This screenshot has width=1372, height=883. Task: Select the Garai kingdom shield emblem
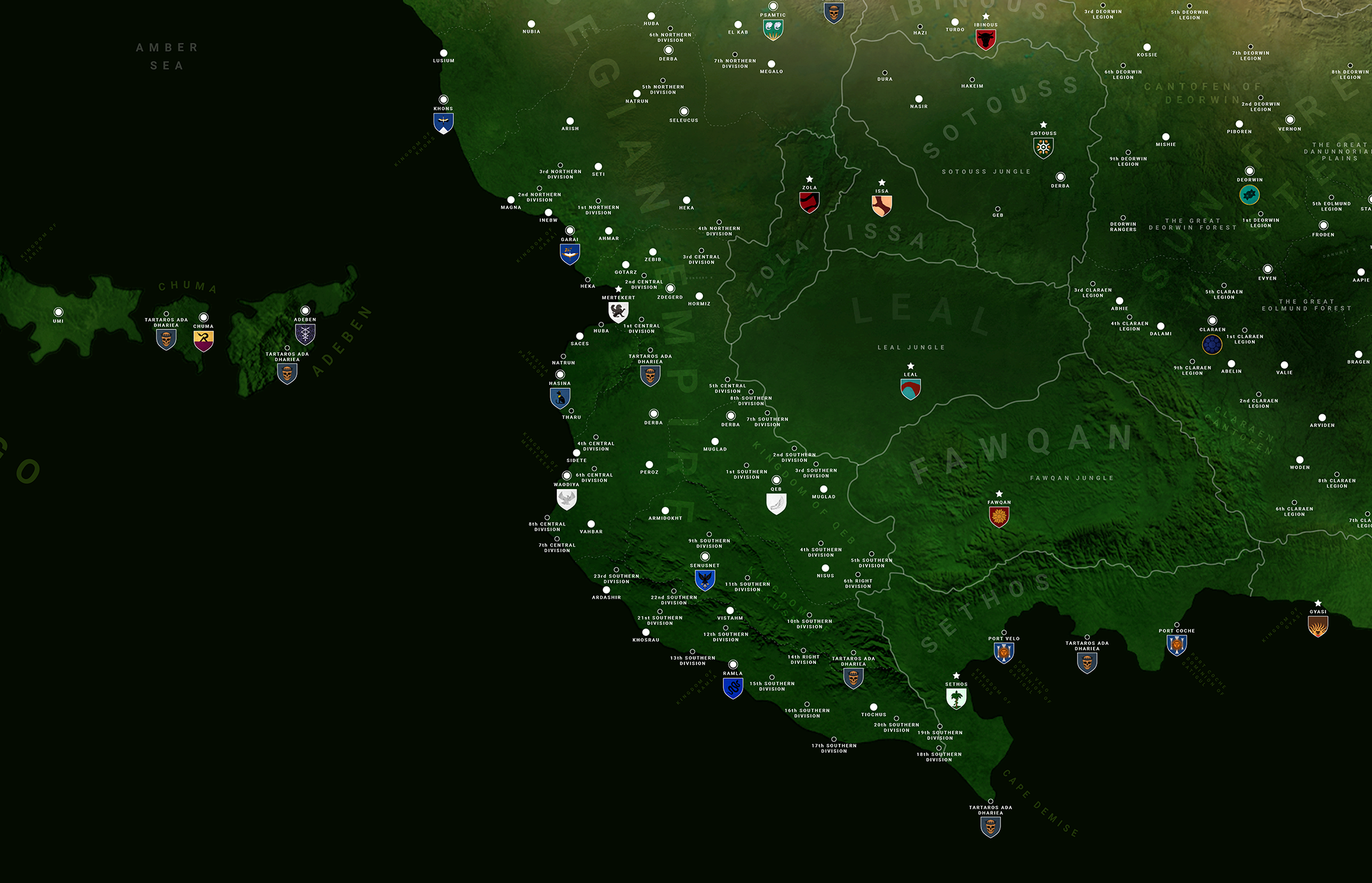pos(569,254)
